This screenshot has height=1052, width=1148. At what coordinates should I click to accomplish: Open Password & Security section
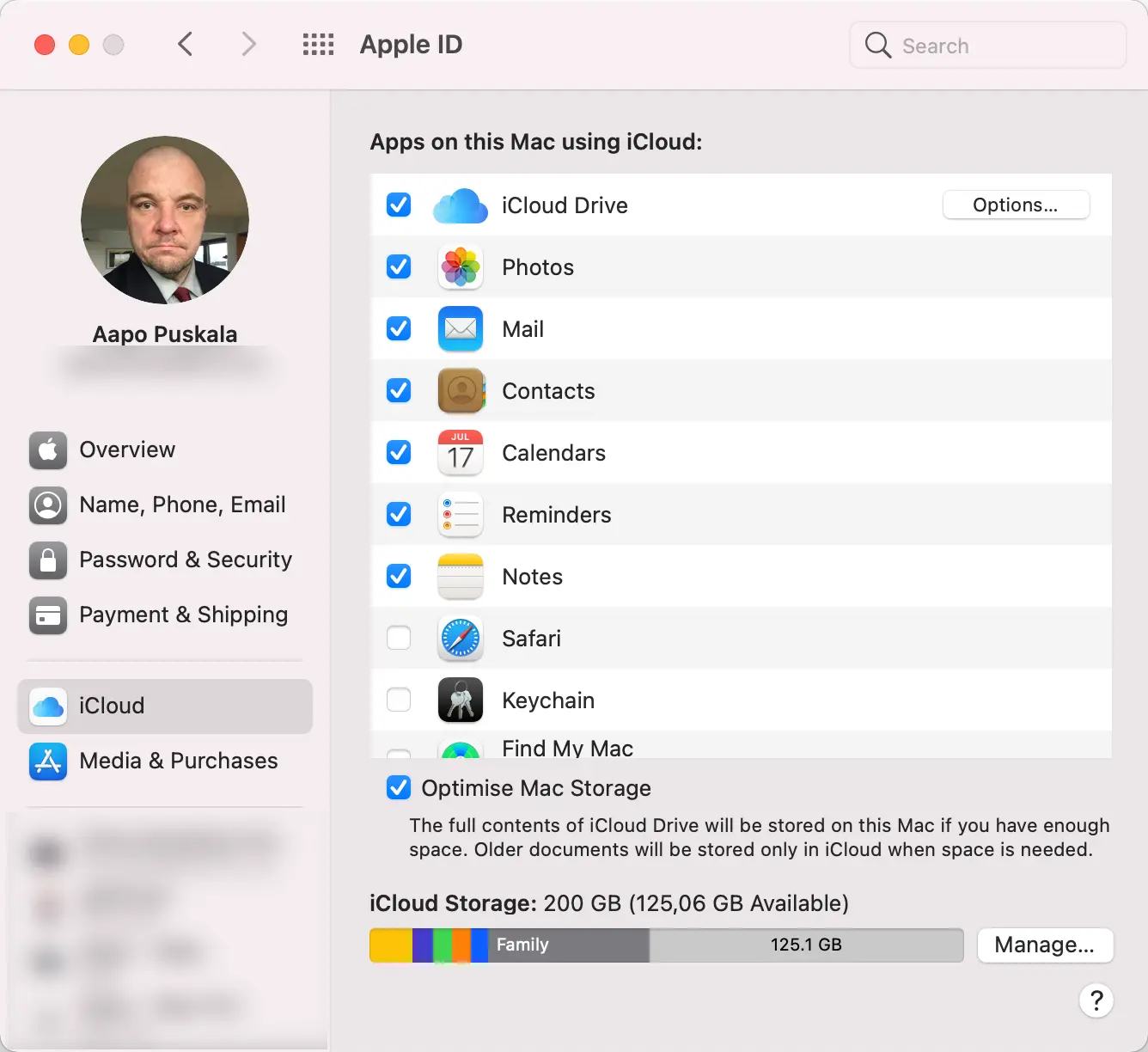tap(165, 560)
